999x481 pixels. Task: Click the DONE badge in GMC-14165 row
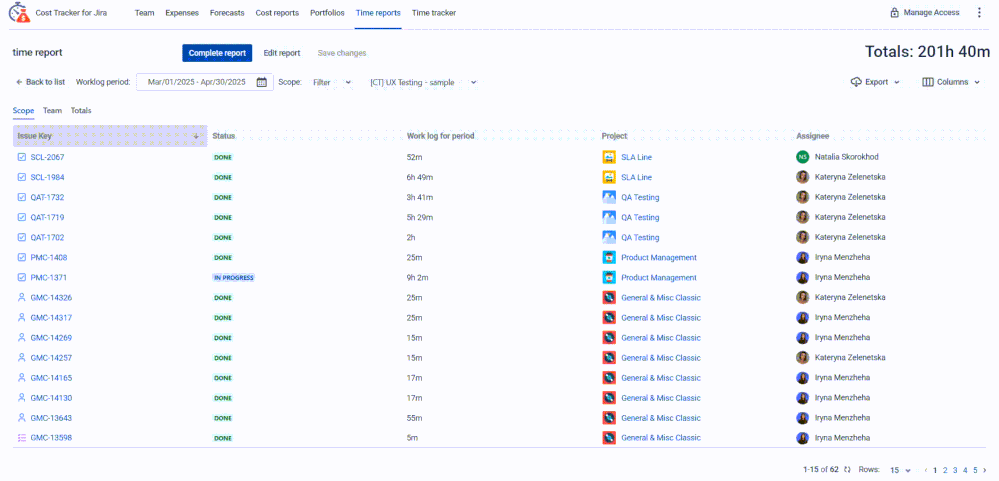[223, 378]
